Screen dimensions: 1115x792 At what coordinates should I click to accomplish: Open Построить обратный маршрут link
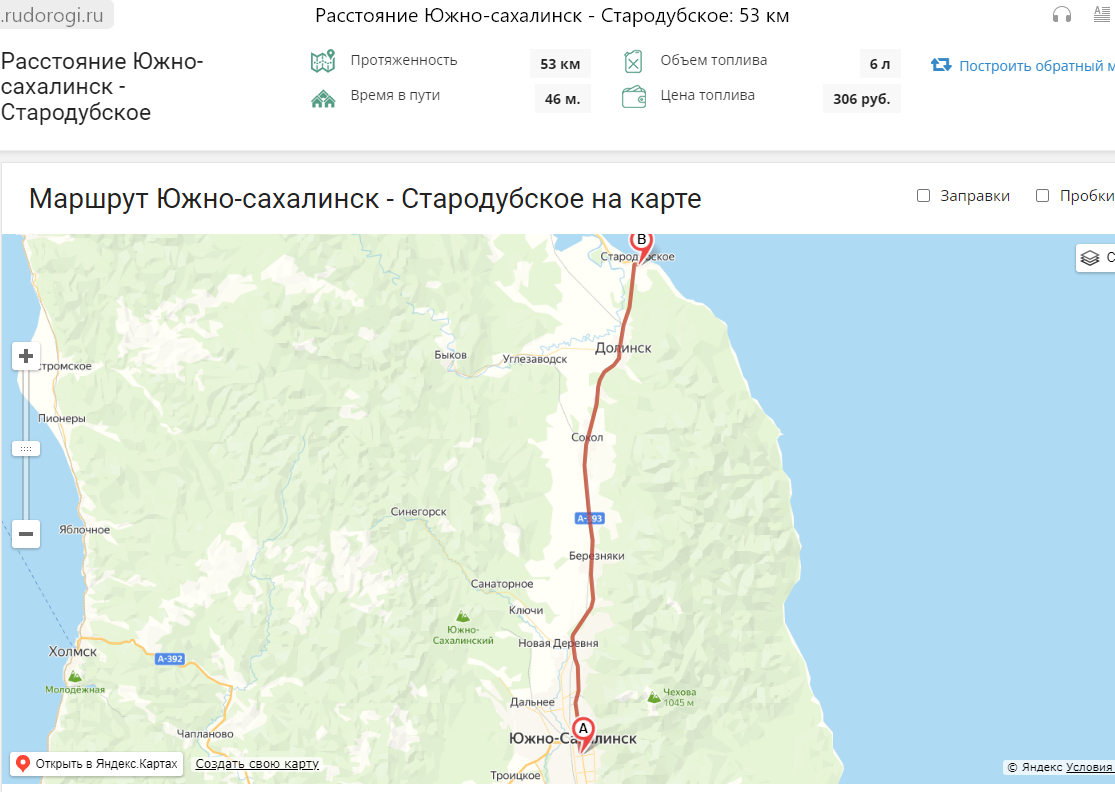1037,66
